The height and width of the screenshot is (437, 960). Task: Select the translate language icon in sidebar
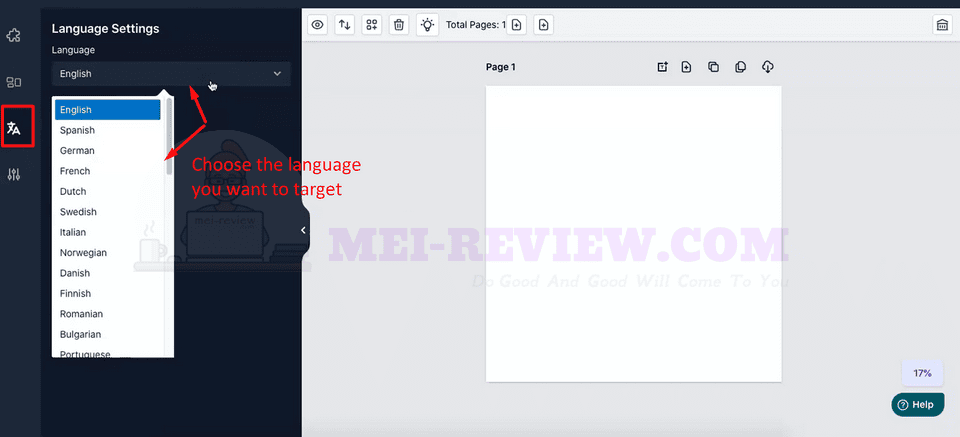pyautogui.click(x=13, y=129)
